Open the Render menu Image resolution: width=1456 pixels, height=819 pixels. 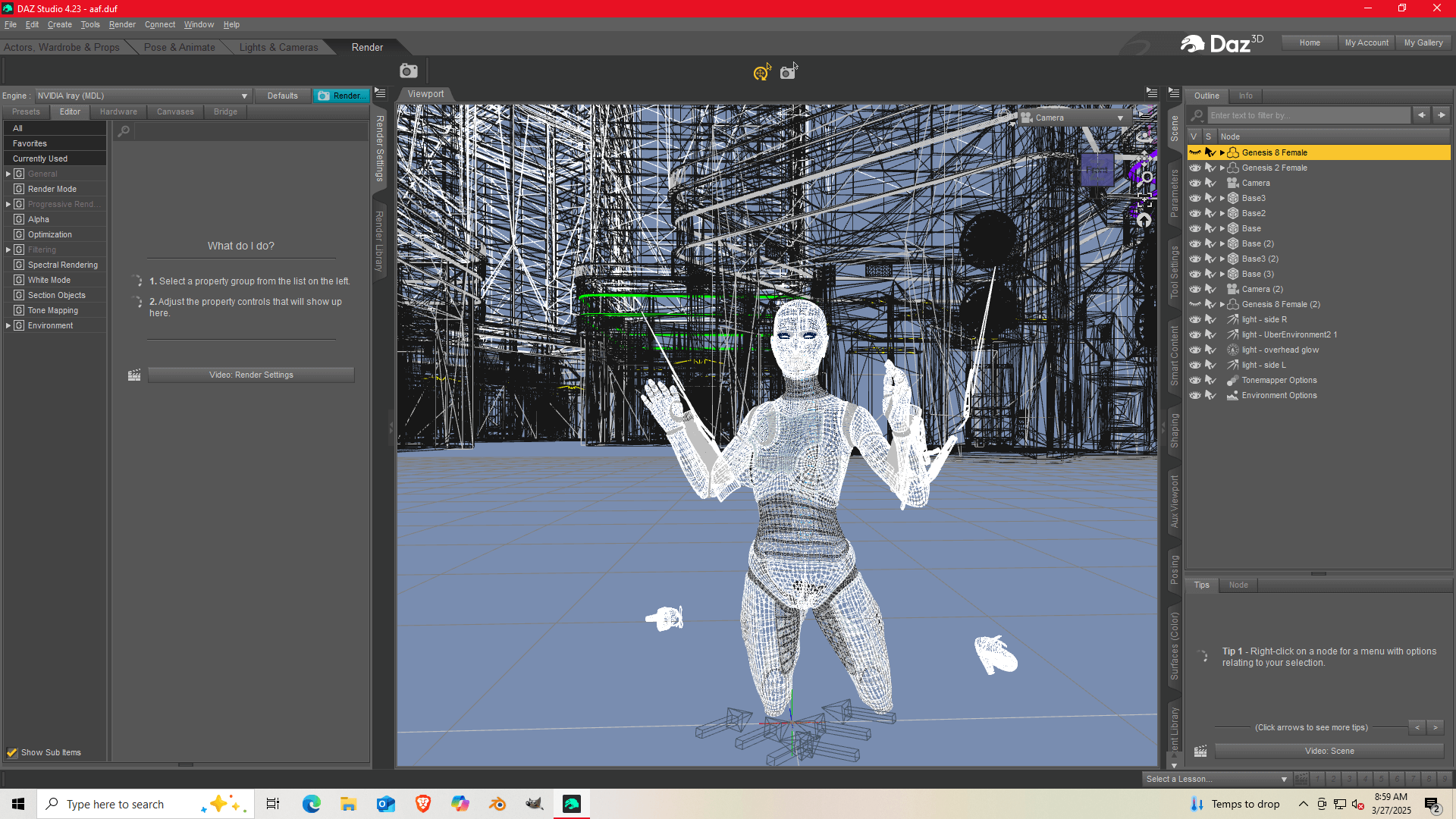(122, 24)
